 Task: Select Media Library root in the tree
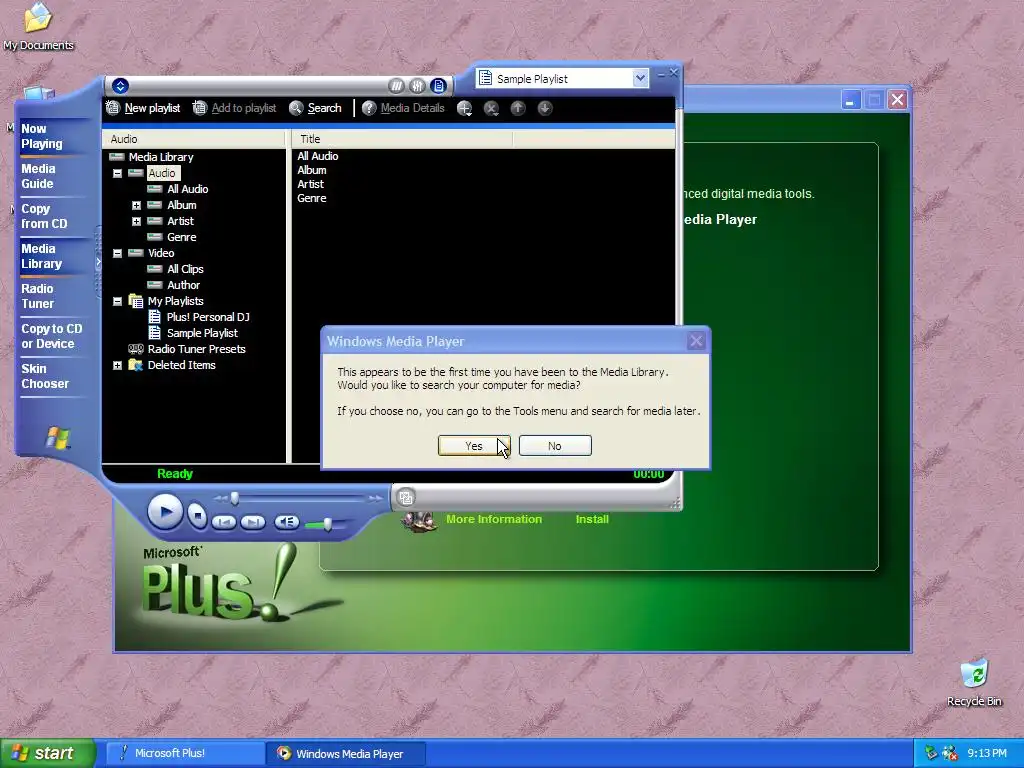pyautogui.click(x=161, y=157)
